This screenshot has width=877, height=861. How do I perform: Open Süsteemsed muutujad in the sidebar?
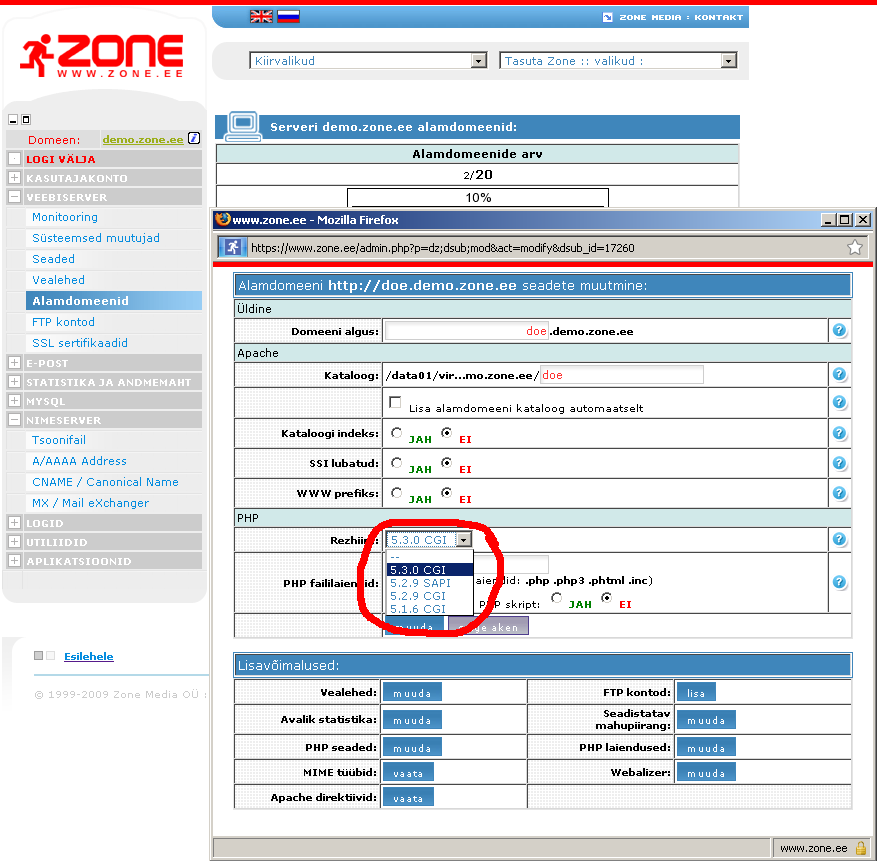pos(96,238)
